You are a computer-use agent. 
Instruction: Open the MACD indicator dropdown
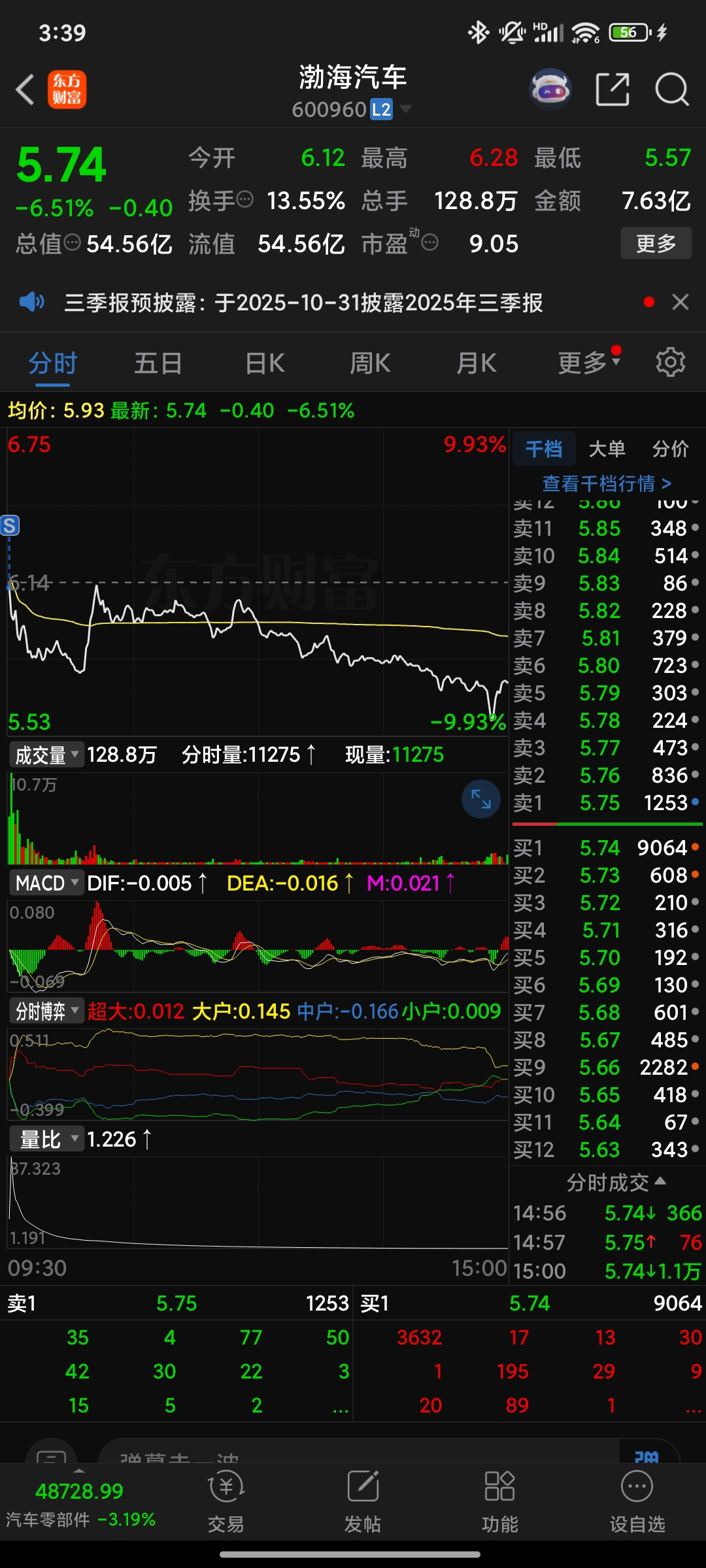(x=46, y=883)
